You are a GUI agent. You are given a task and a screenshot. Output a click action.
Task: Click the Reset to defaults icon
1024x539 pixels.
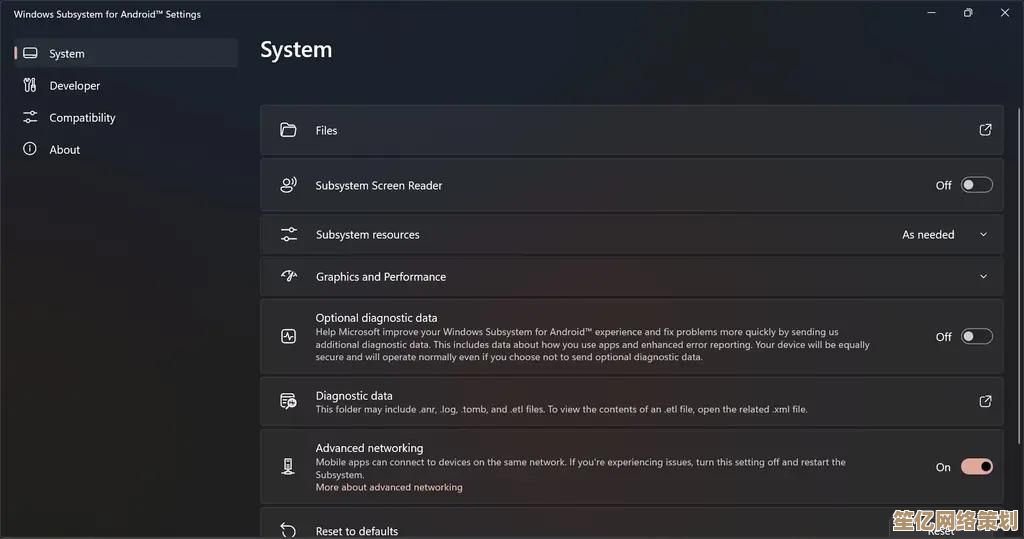tap(288, 530)
